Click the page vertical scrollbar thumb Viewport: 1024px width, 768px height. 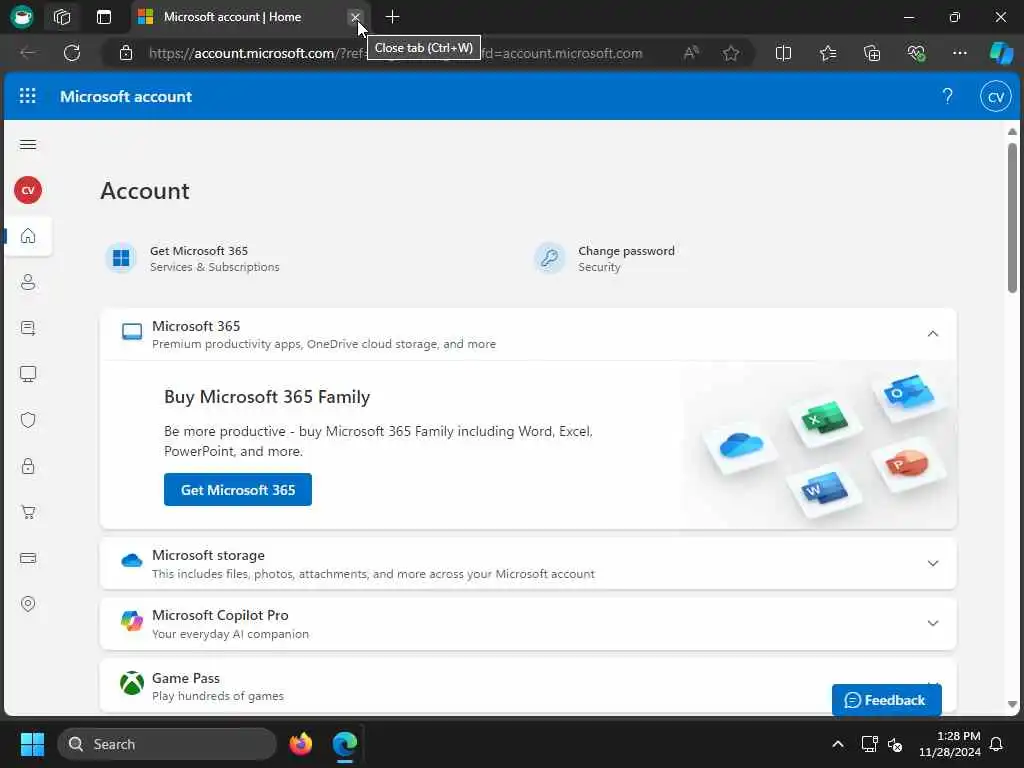1012,217
